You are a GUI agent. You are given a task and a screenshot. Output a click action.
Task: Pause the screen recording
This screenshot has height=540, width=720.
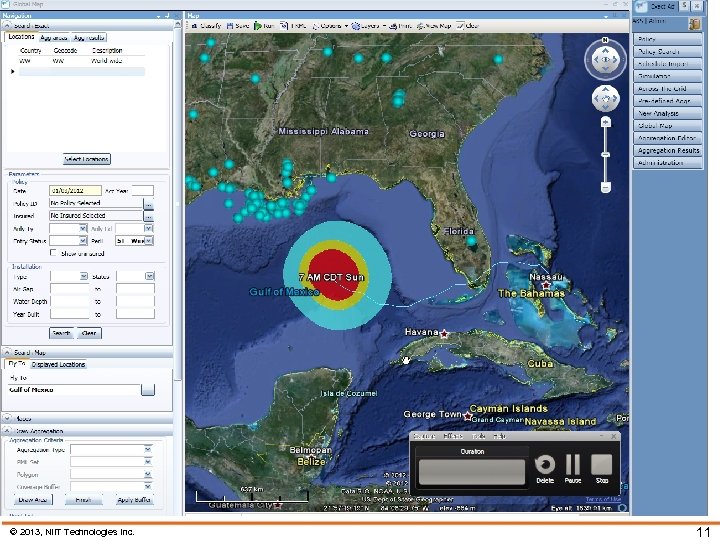tap(573, 469)
